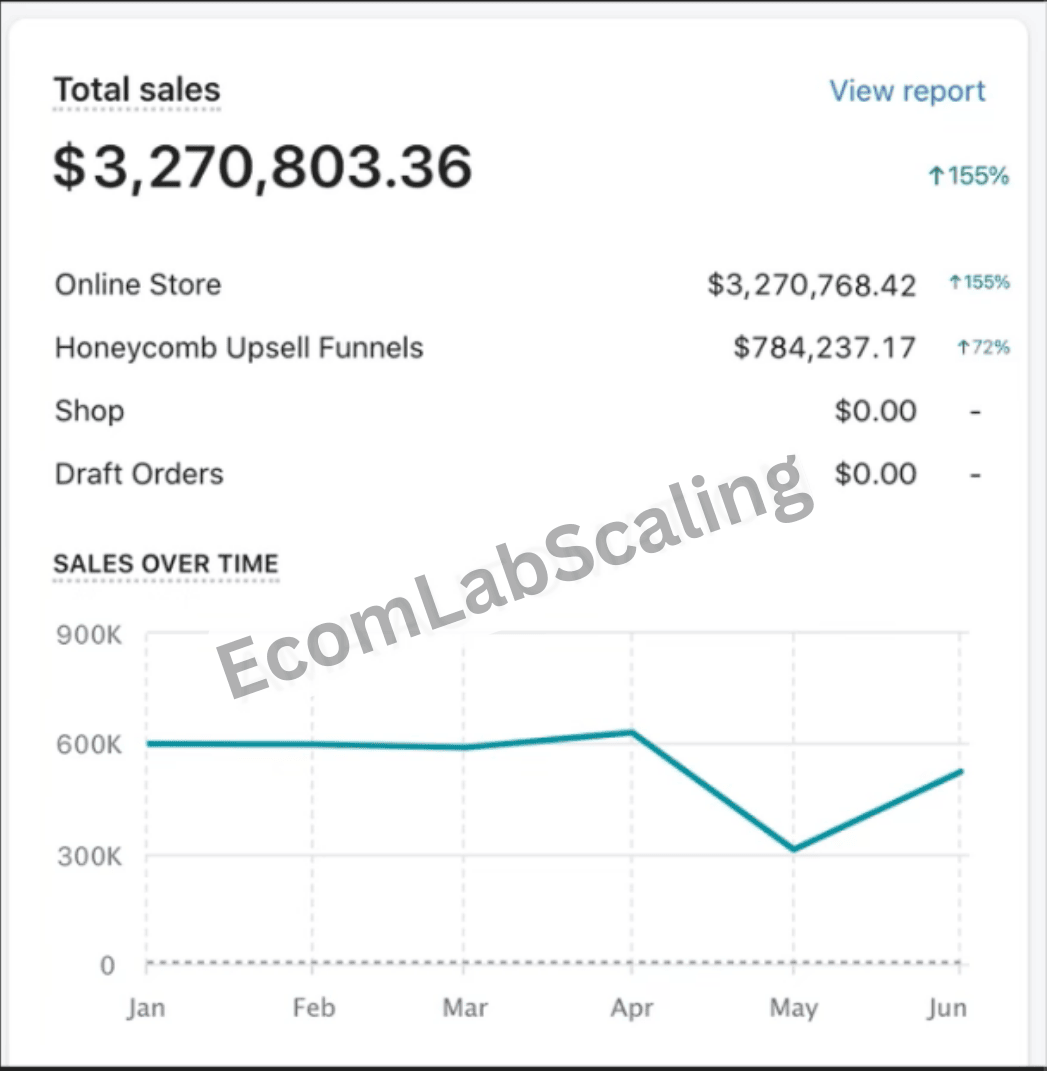Select the Honeycomb Upsell Funnels row label
The width and height of the screenshot is (1048, 1071).
(x=239, y=348)
